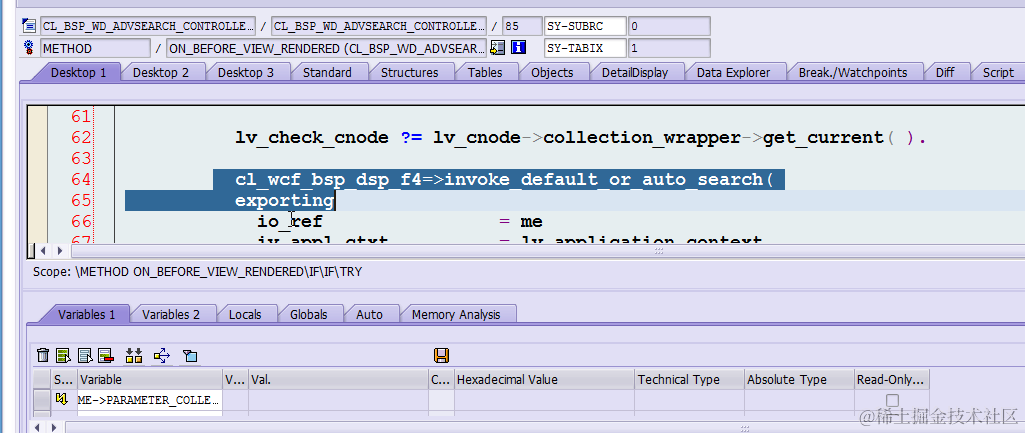1025x433 pixels.
Task: Open the Desktop 3 tab
Action: point(246,73)
